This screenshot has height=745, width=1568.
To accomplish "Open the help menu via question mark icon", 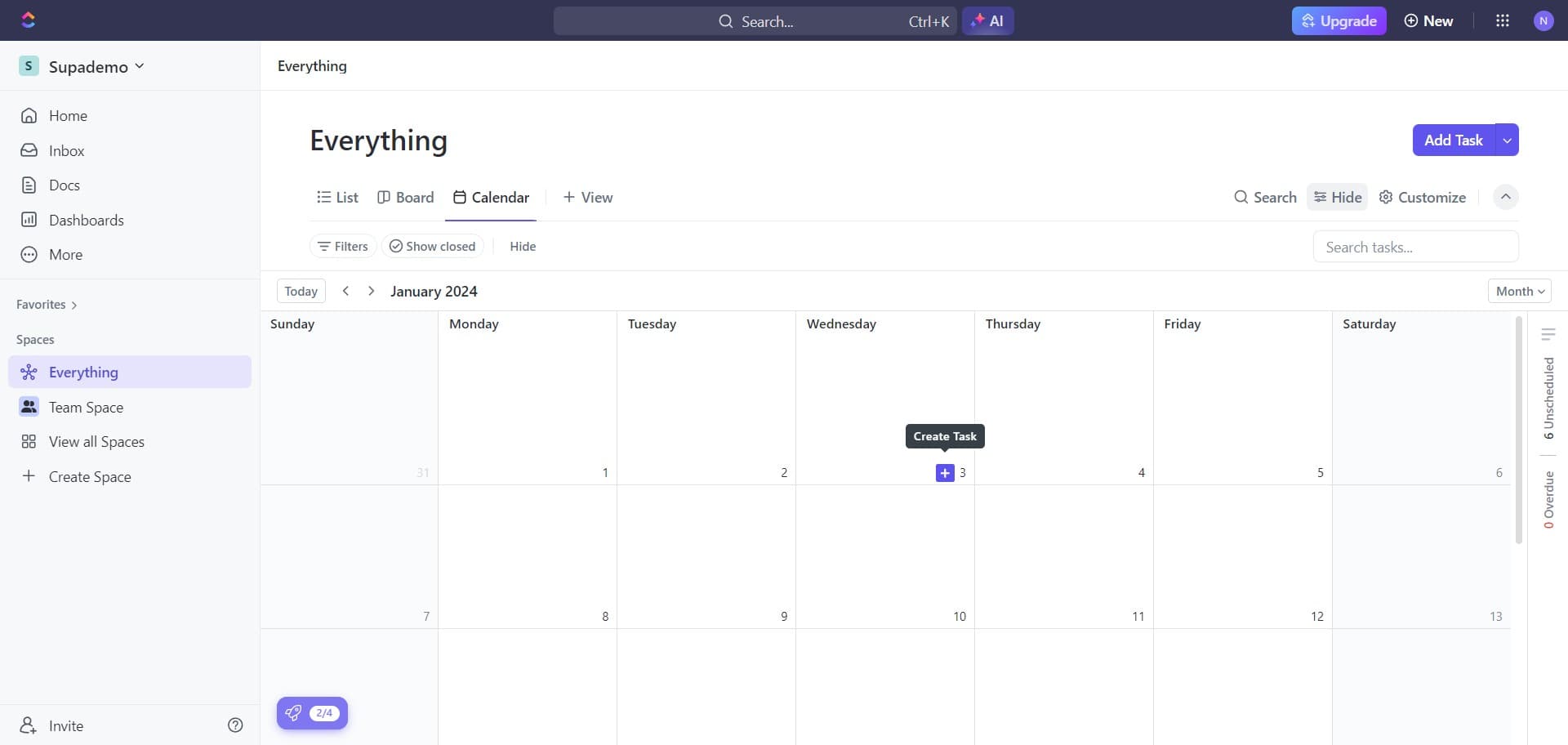I will tap(235, 725).
